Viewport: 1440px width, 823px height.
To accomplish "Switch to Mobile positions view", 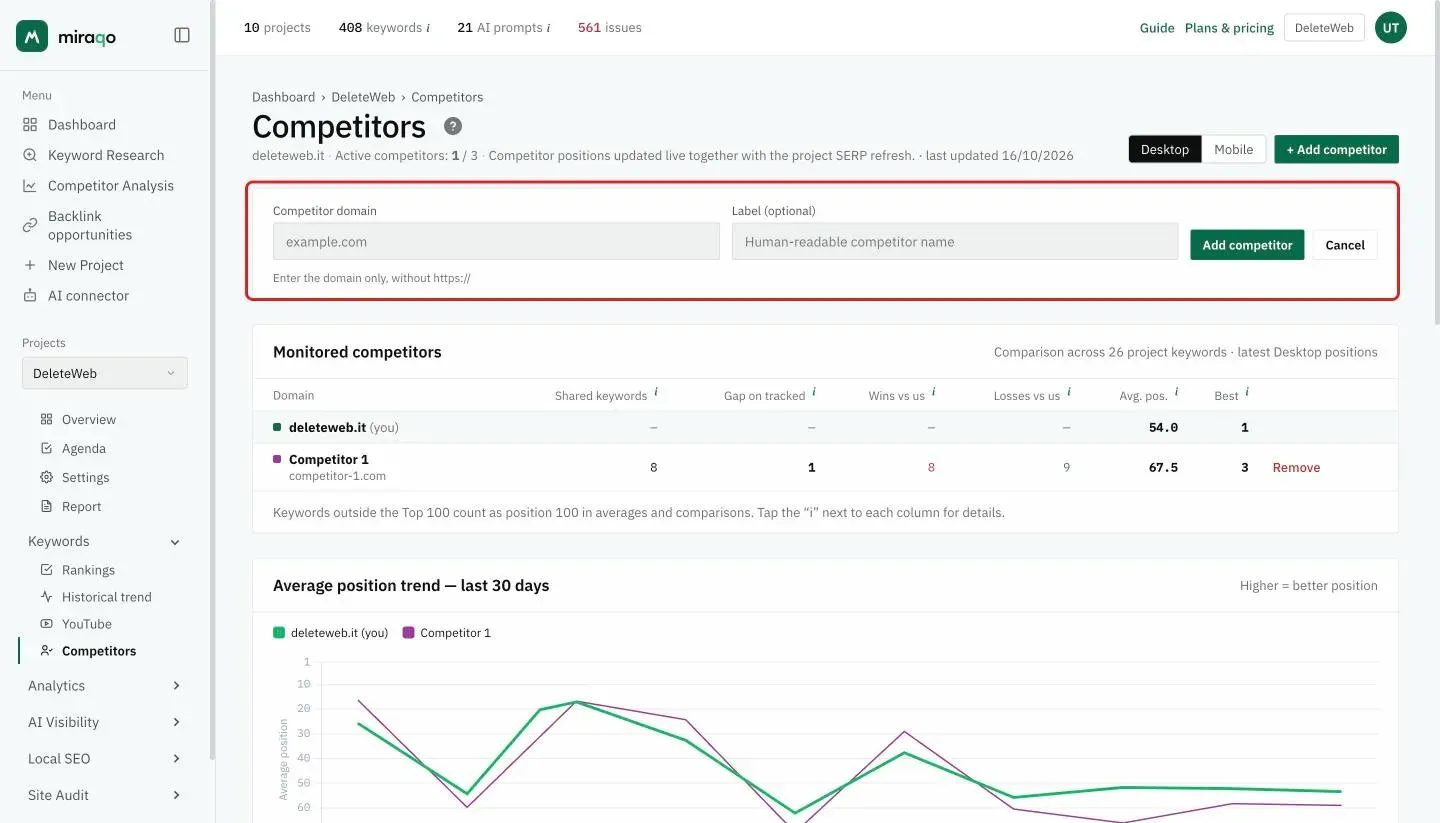I will [x=1234, y=149].
